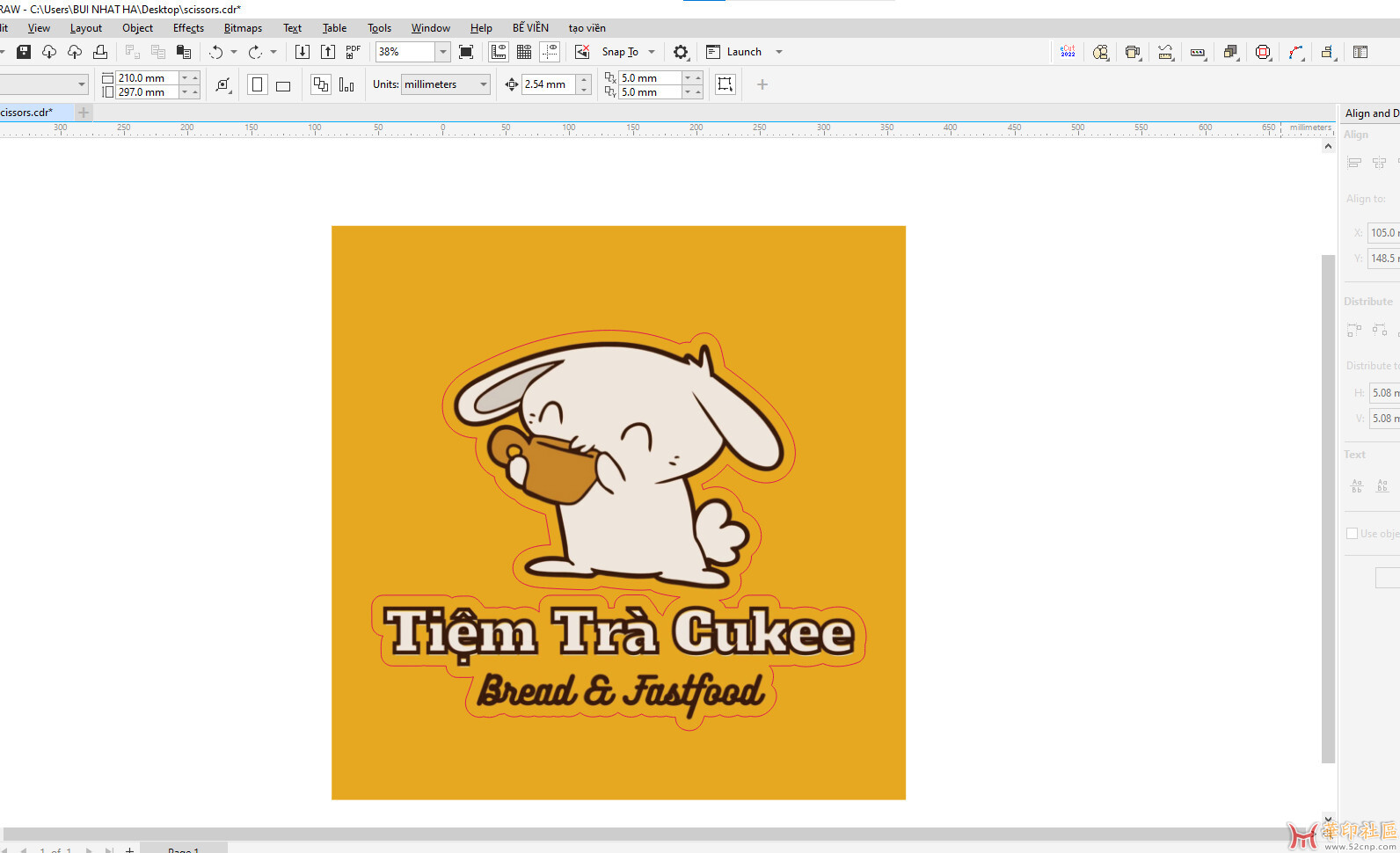Click the vertical scrollbar thumb
Screen dimensions: 1400x853
point(1328,509)
